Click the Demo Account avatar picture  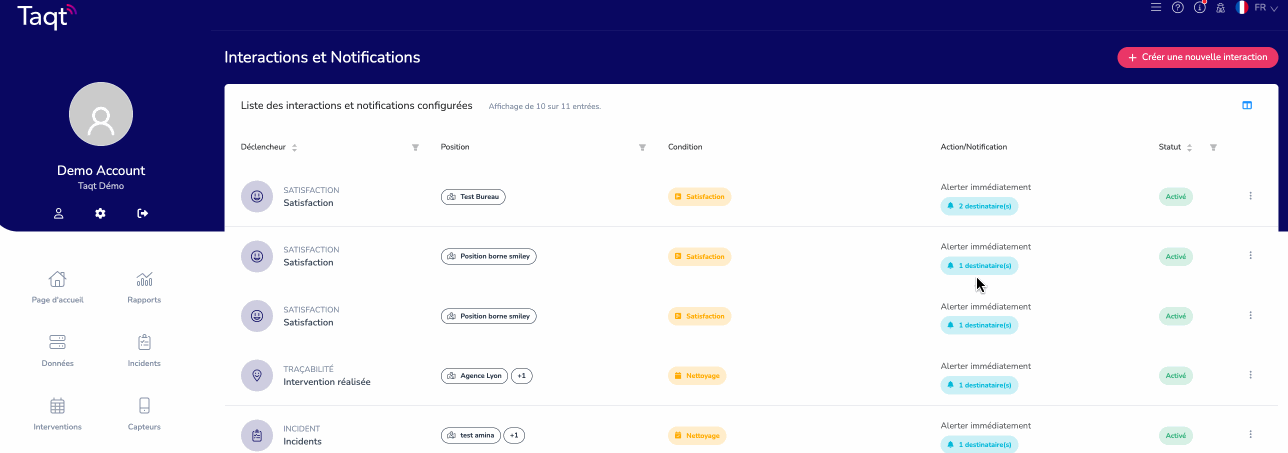(100, 114)
